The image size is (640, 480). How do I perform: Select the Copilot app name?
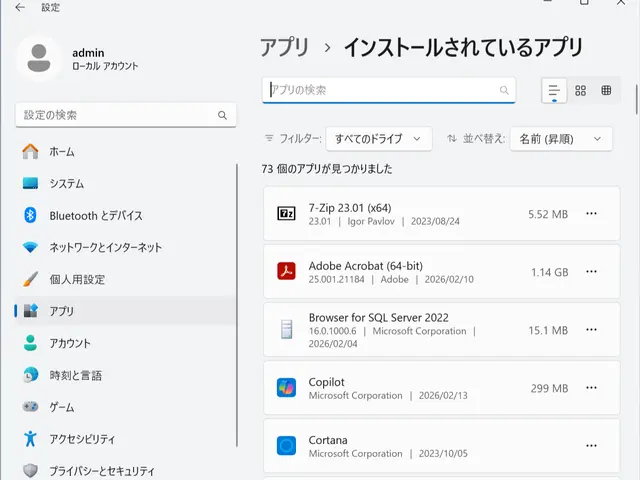(327, 382)
